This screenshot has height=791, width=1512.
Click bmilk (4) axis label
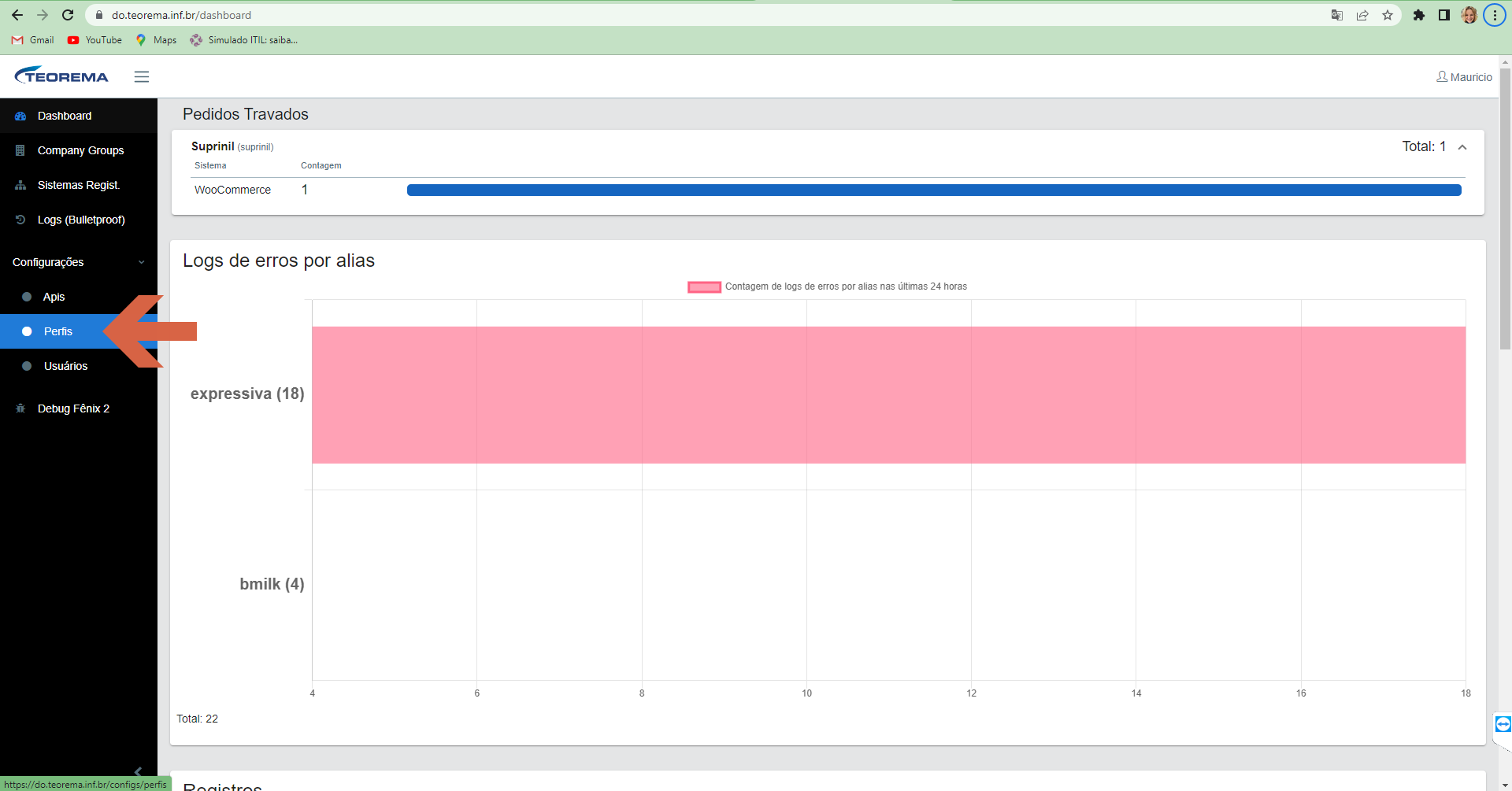pos(272,584)
